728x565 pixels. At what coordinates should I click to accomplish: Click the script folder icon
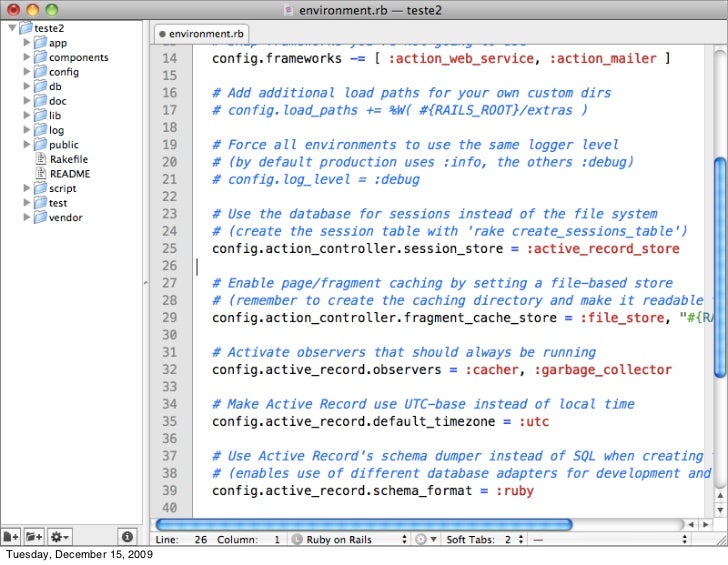(x=40, y=188)
